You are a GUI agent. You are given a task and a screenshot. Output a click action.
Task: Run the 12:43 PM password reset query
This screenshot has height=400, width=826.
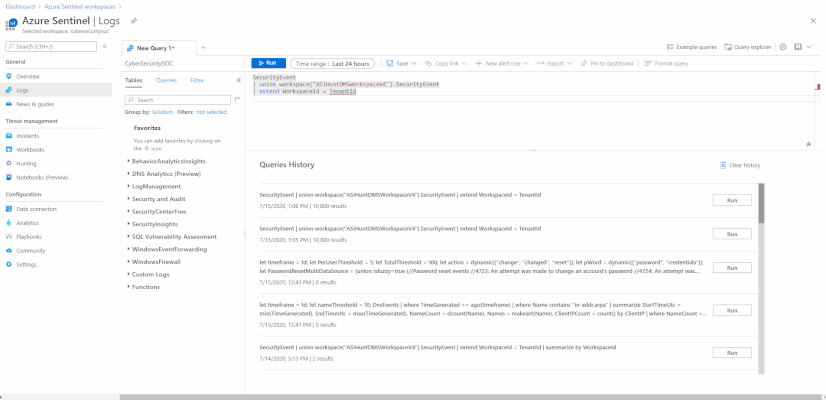[732, 268]
